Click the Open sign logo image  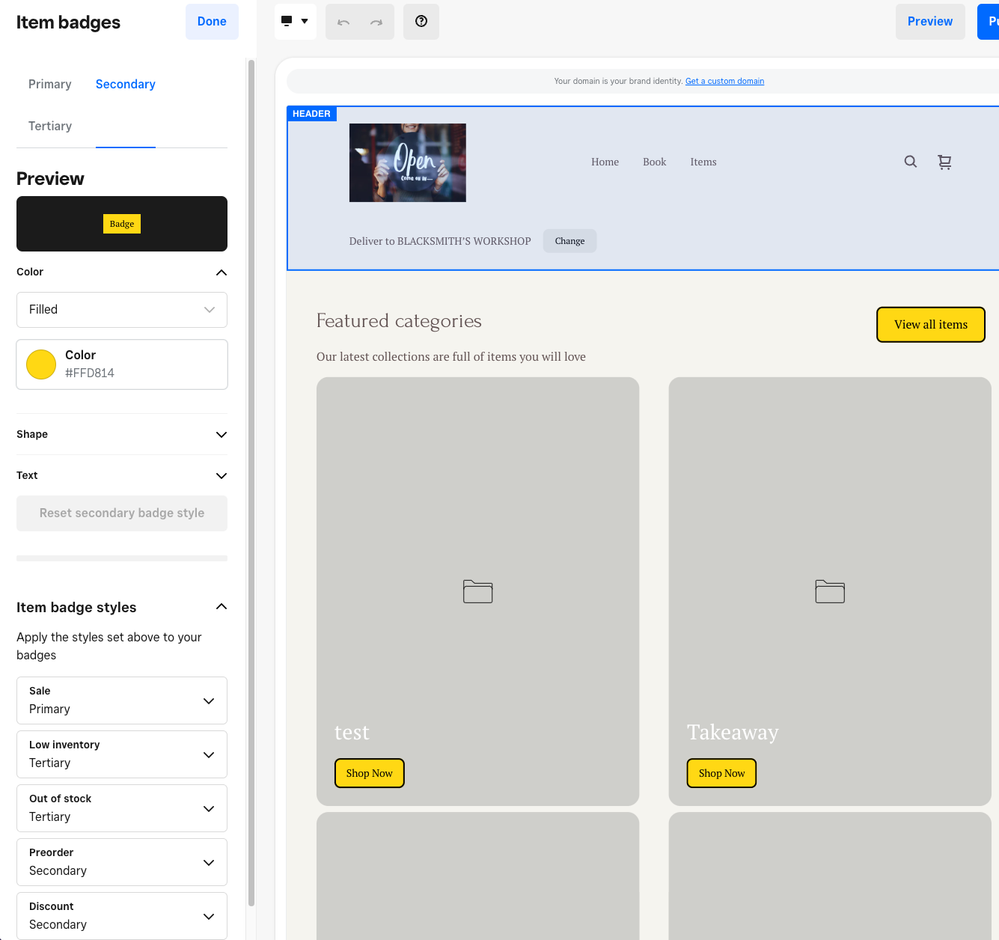[x=407, y=163]
